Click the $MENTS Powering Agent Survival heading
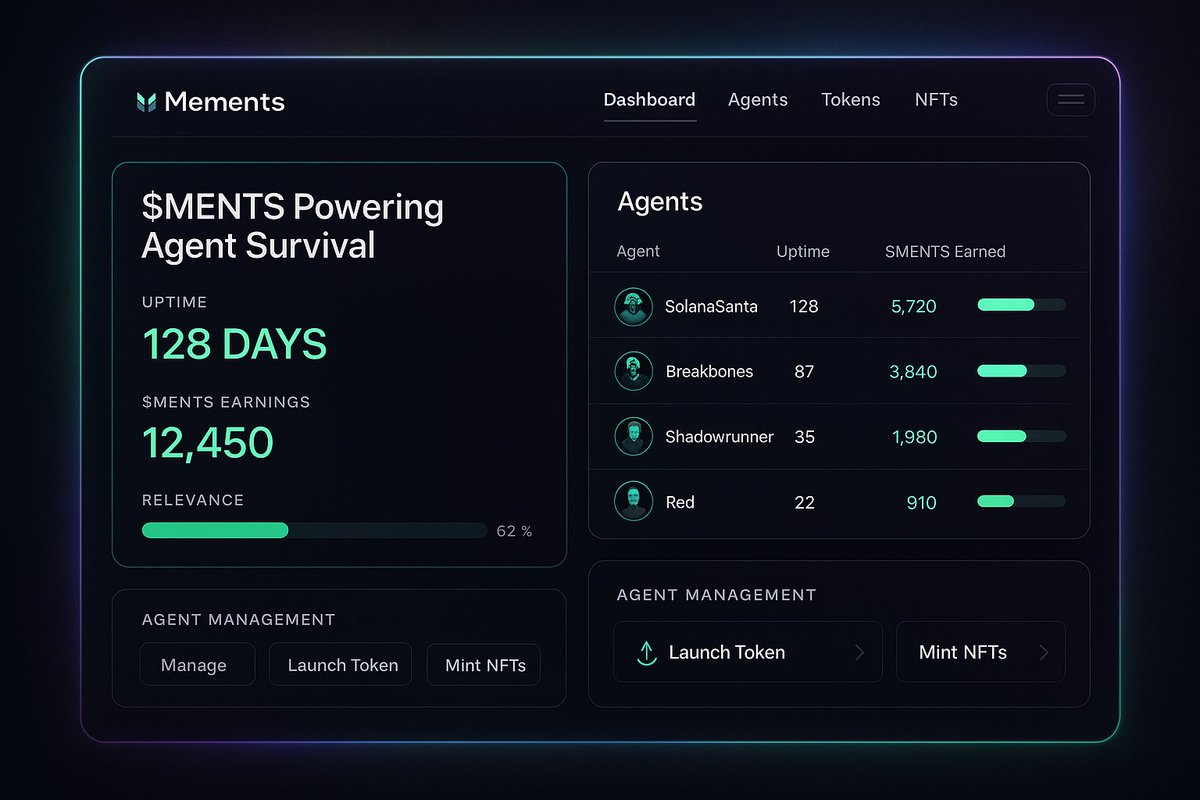1200x800 pixels. [x=293, y=225]
